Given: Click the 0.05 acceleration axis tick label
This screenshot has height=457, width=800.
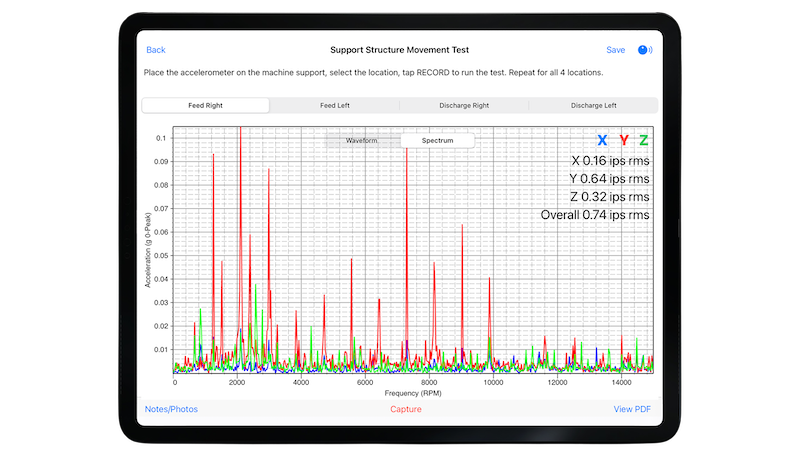Looking at the screenshot, I should [x=161, y=256].
